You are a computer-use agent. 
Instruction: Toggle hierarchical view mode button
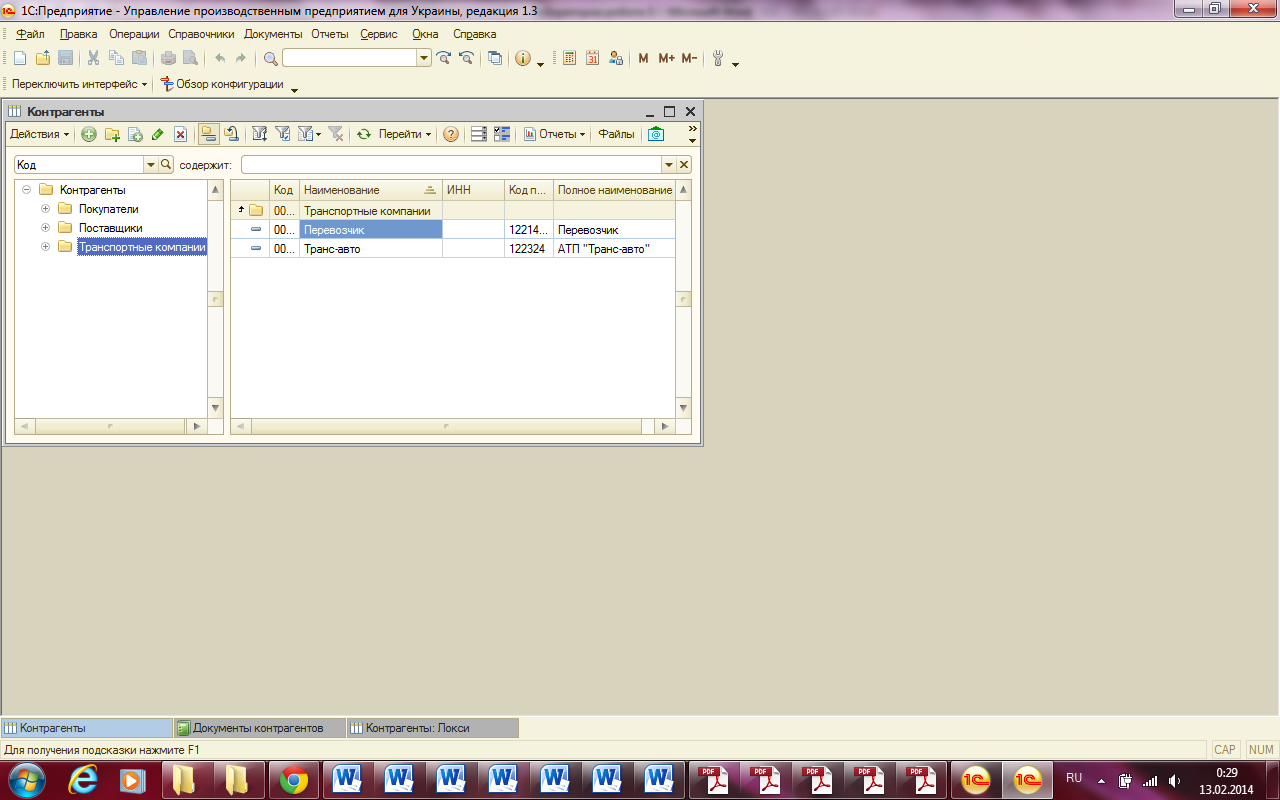pos(209,134)
